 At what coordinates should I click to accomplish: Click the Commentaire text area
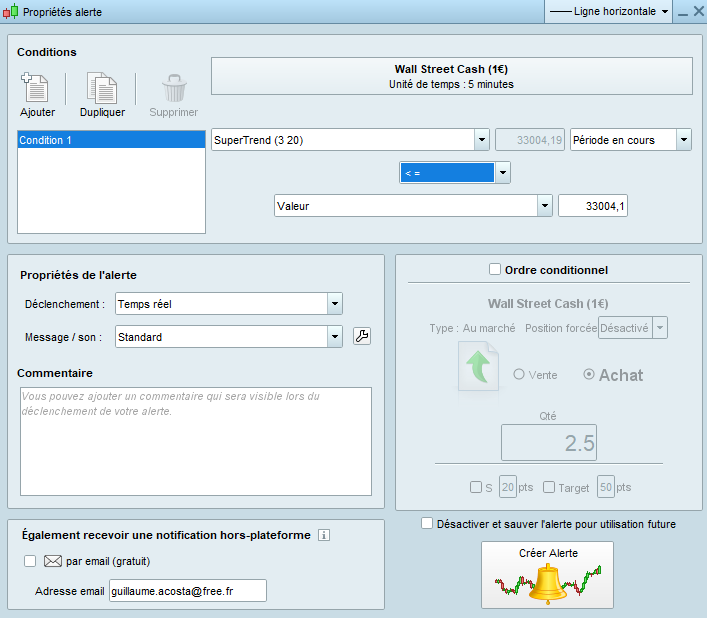[x=196, y=441]
